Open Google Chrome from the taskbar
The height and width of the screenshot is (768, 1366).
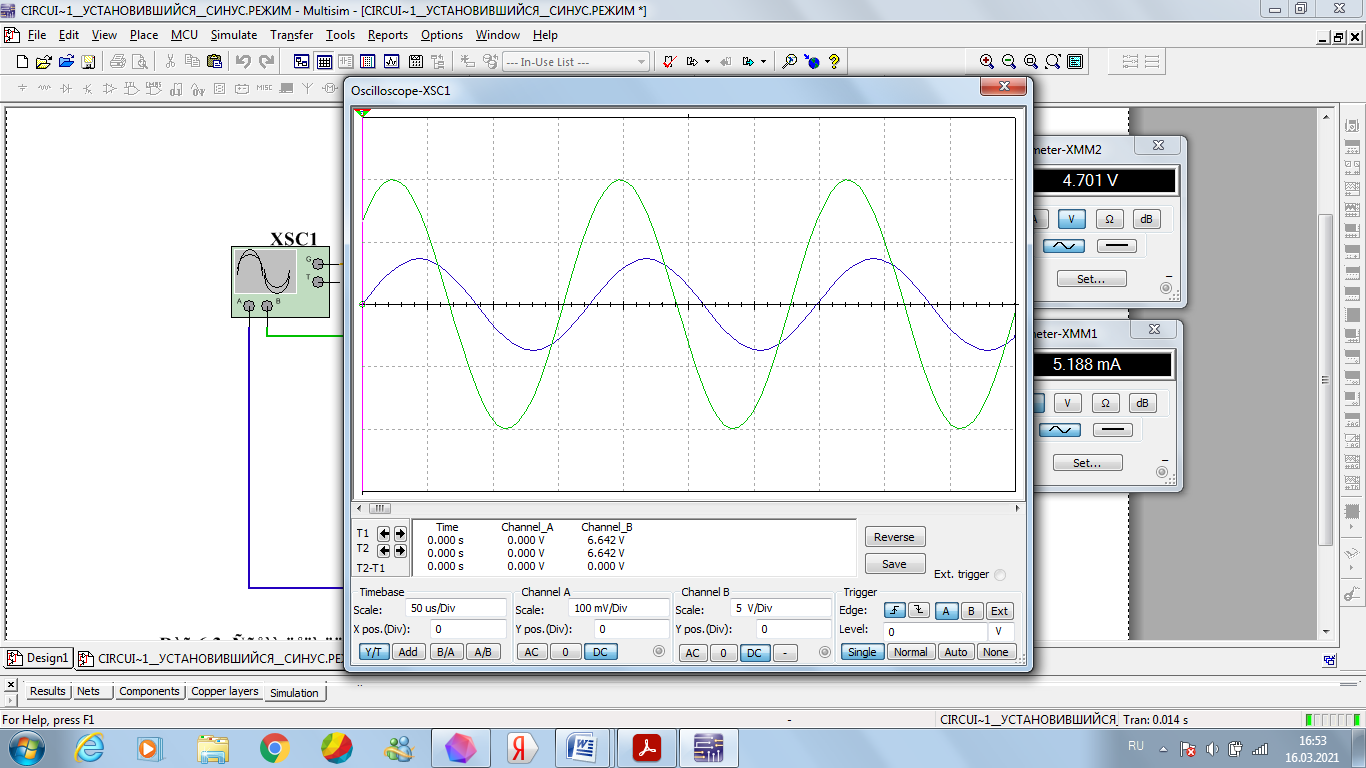pos(274,747)
